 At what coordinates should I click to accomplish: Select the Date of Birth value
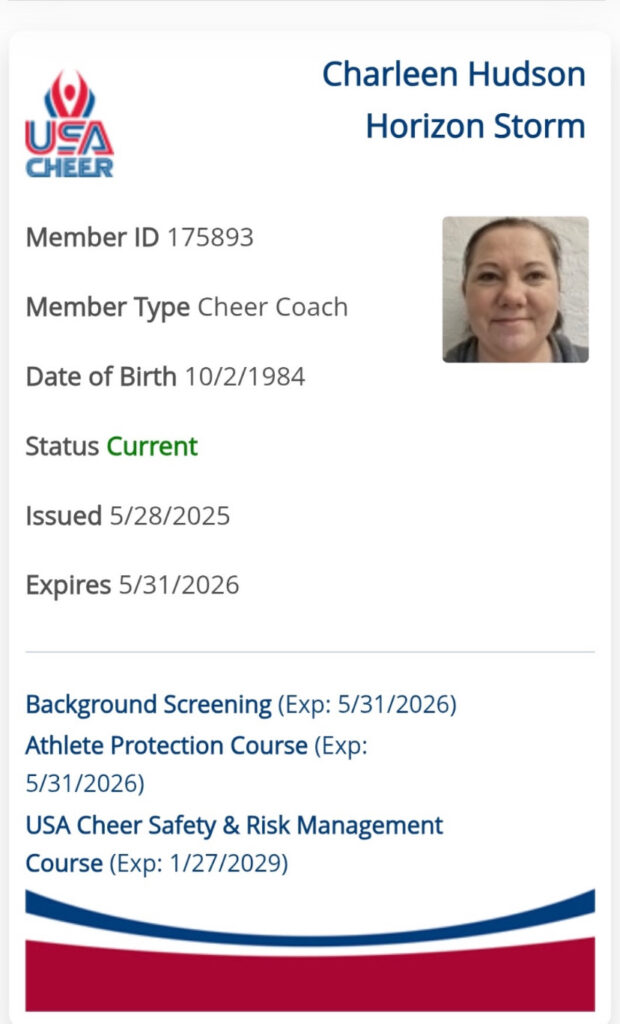245,377
